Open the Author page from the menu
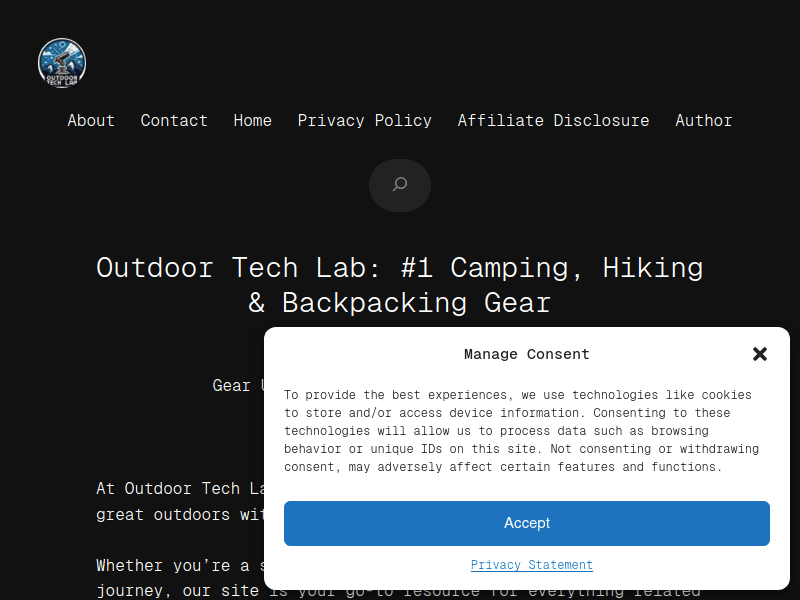Viewport: 800px width, 600px height. click(x=704, y=120)
